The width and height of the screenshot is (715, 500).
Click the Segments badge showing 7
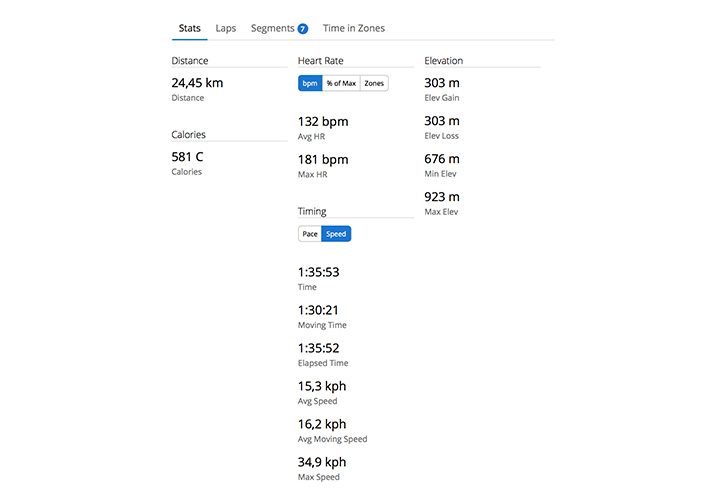[302, 29]
